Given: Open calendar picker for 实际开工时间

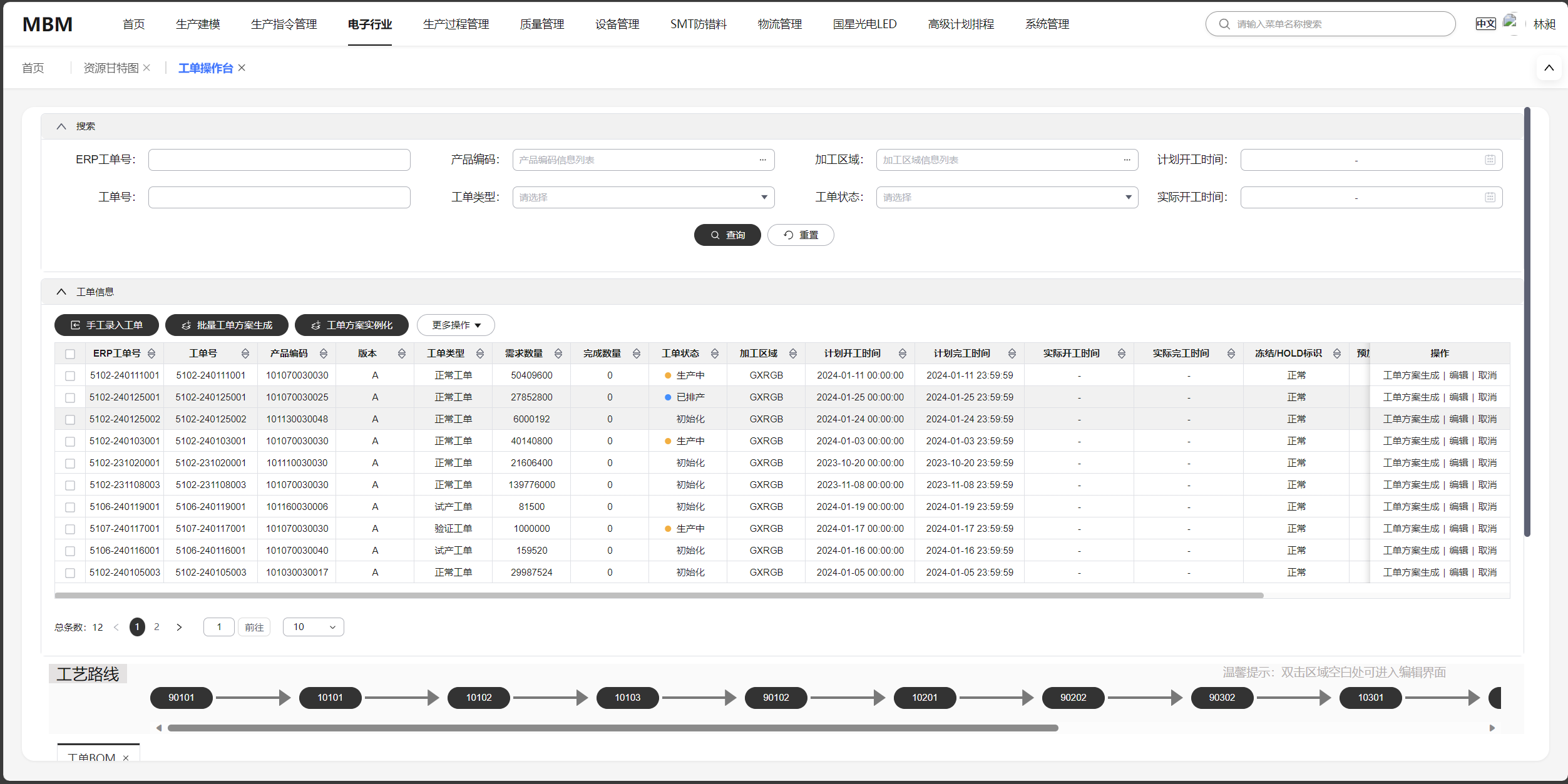Looking at the screenshot, I should (x=1490, y=197).
